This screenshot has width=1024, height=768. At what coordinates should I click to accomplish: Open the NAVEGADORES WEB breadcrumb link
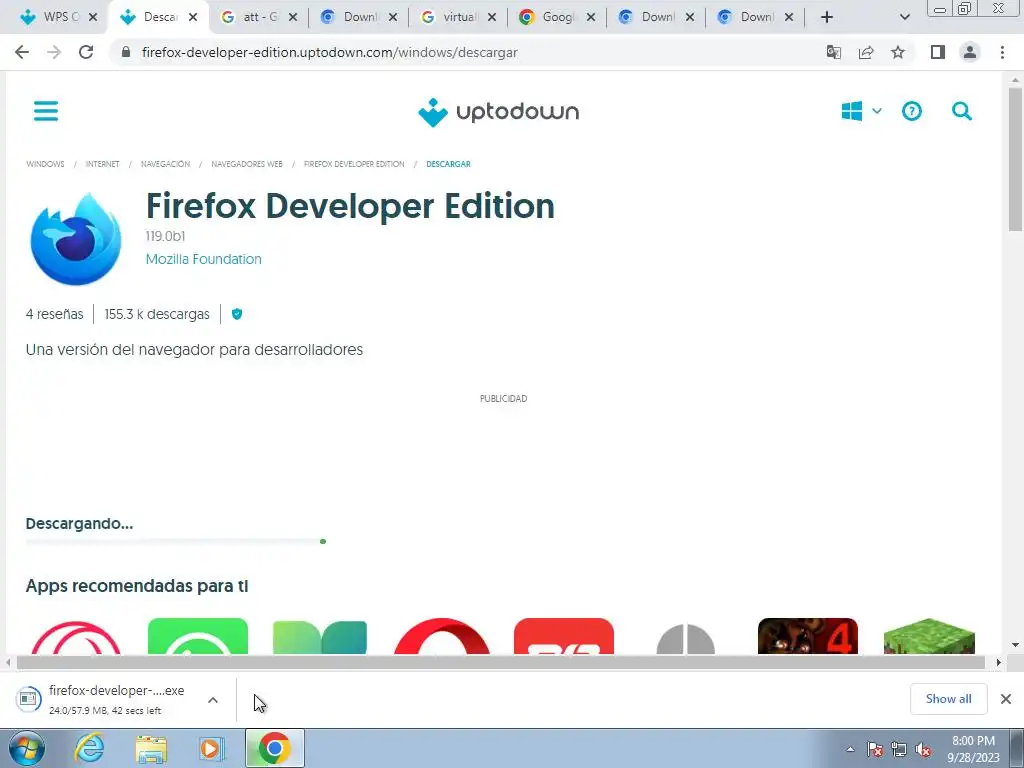click(247, 164)
